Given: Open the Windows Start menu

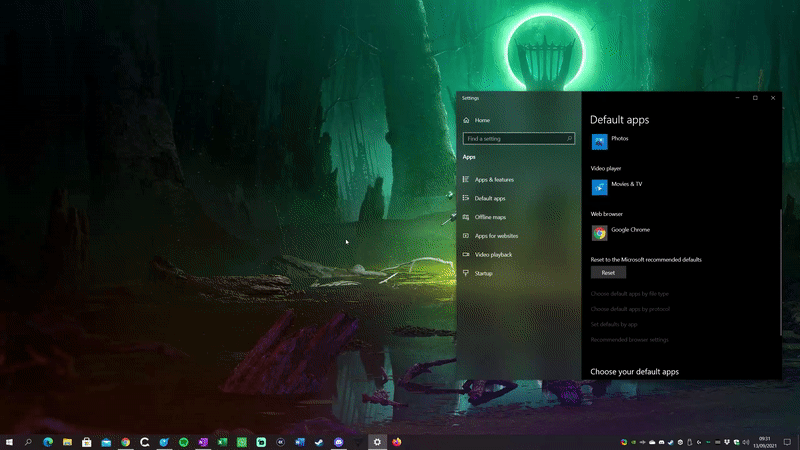Looking at the screenshot, I should pos(9,442).
